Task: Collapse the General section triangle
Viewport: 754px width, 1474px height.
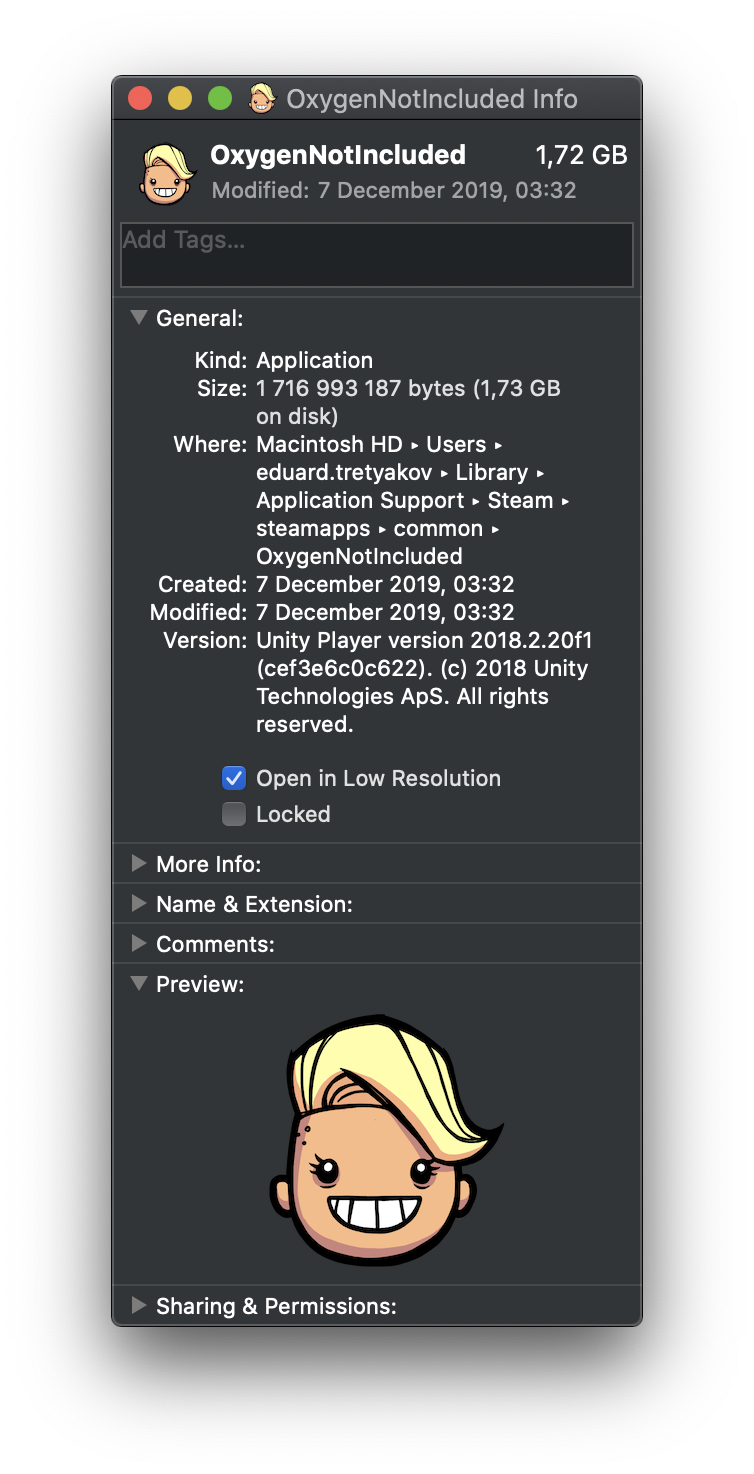Action: click(x=139, y=318)
